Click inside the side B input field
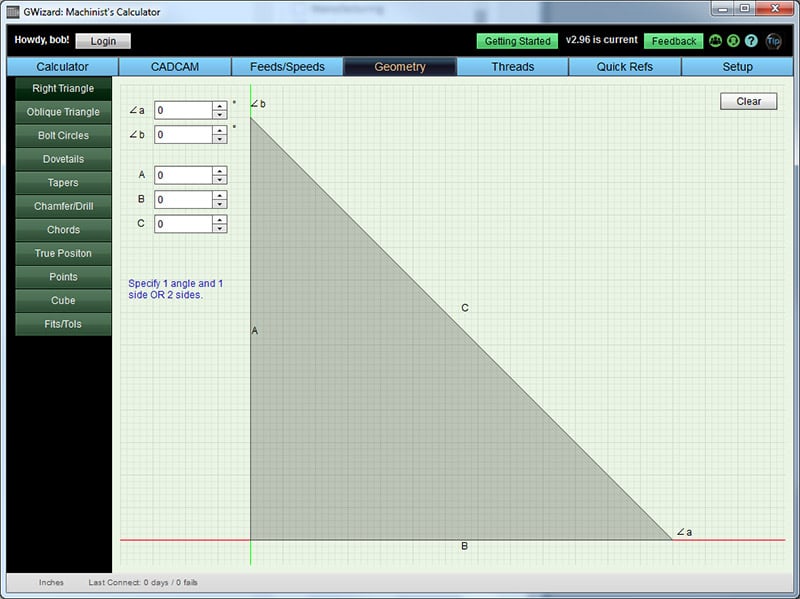The height and width of the screenshot is (599, 800). click(x=183, y=199)
